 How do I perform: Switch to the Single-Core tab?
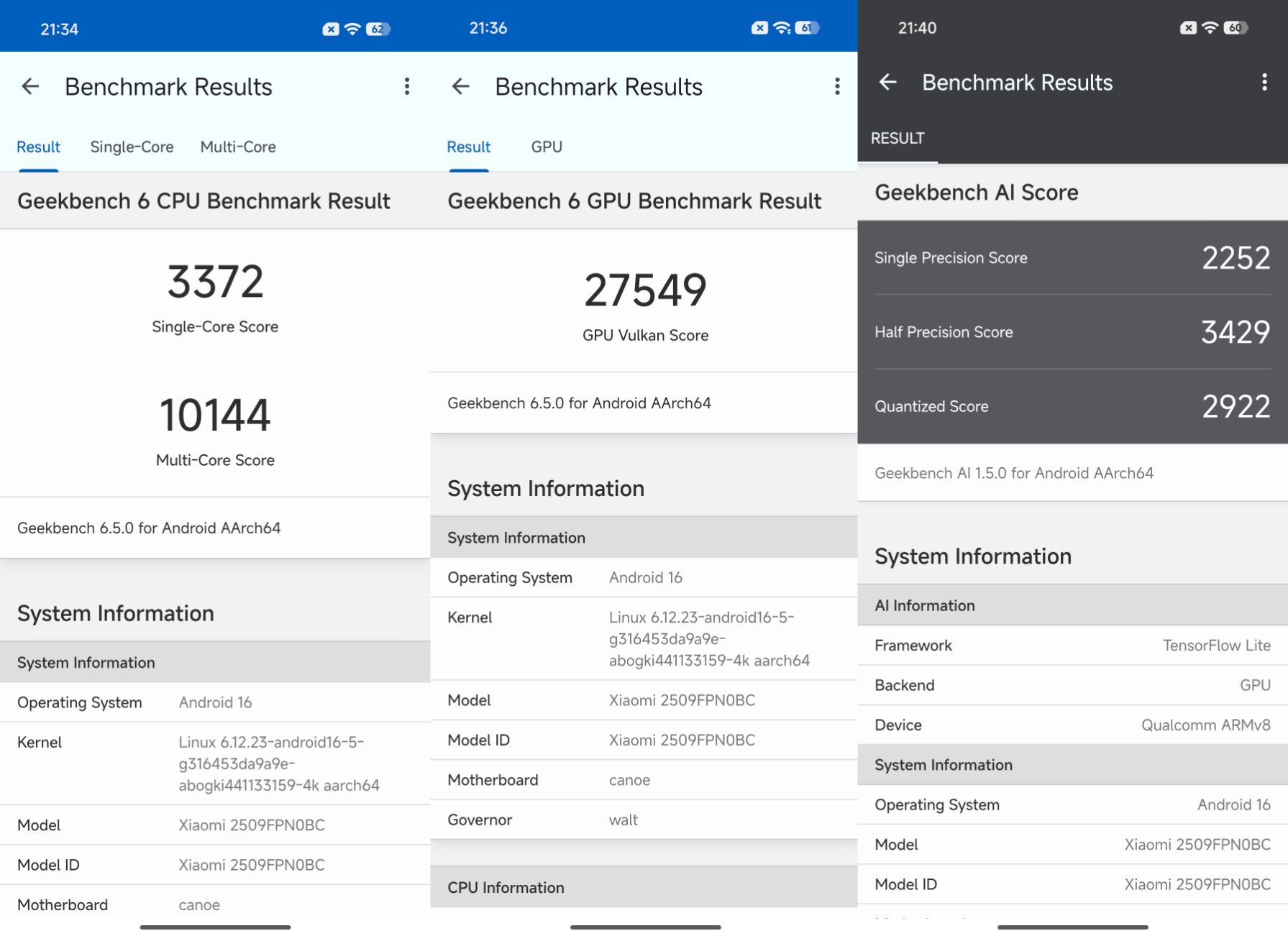tap(132, 147)
